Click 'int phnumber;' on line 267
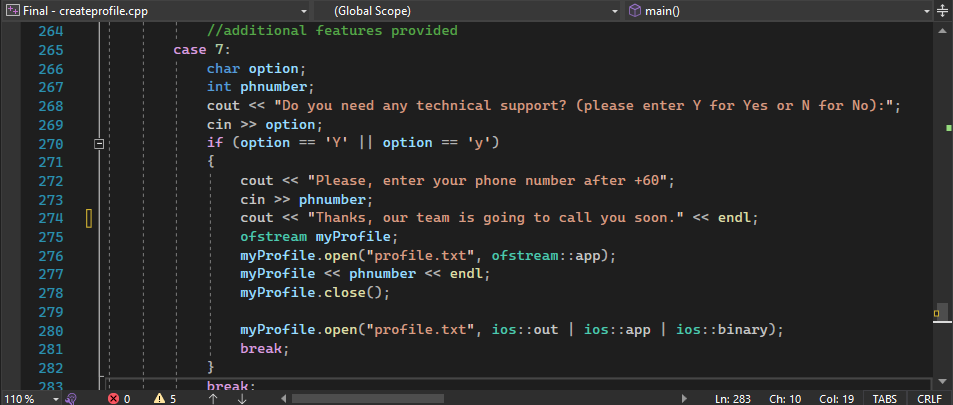This screenshot has height=405, width=953. click(x=261, y=87)
